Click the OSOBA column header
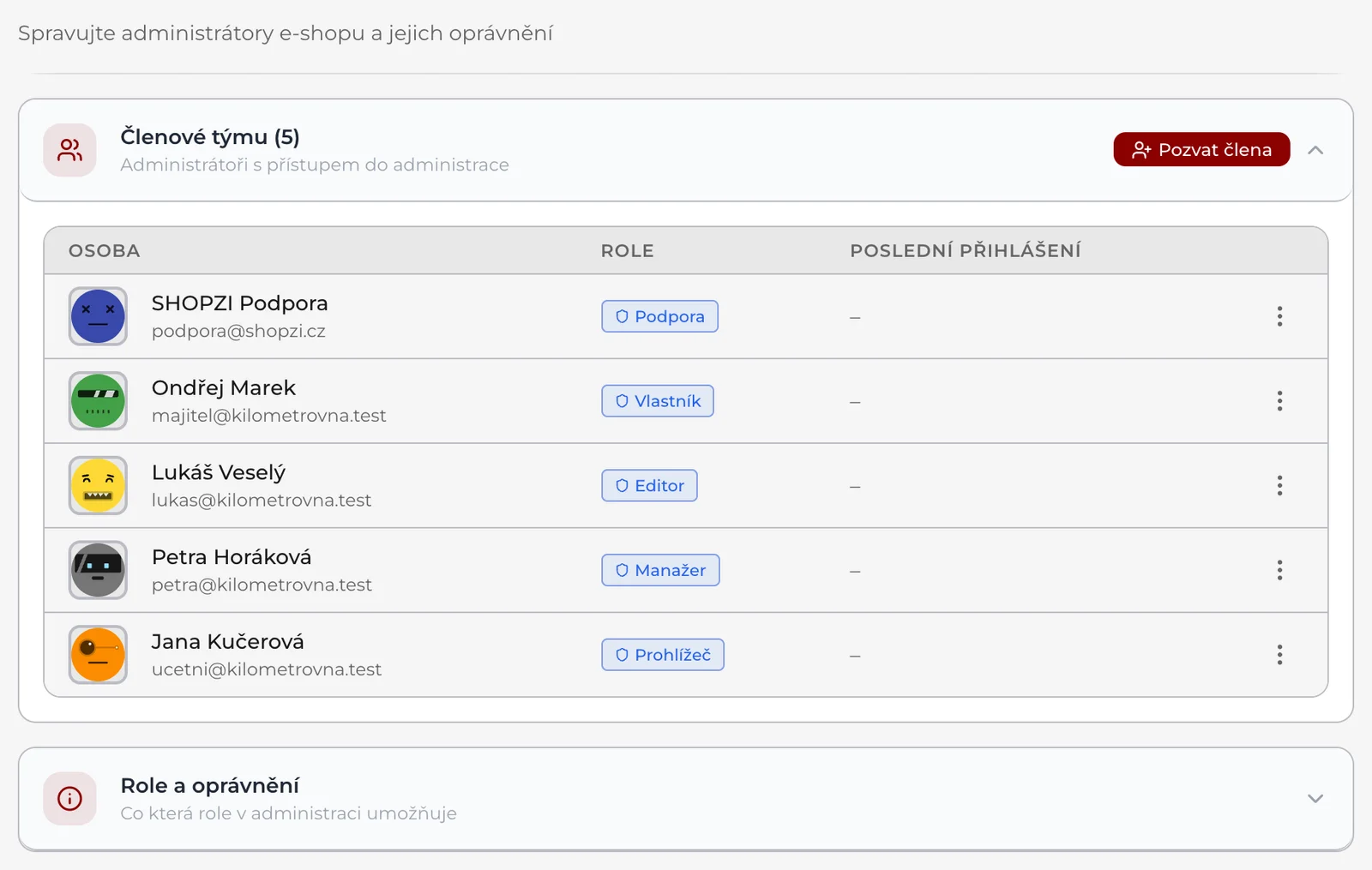1372x870 pixels. click(105, 251)
